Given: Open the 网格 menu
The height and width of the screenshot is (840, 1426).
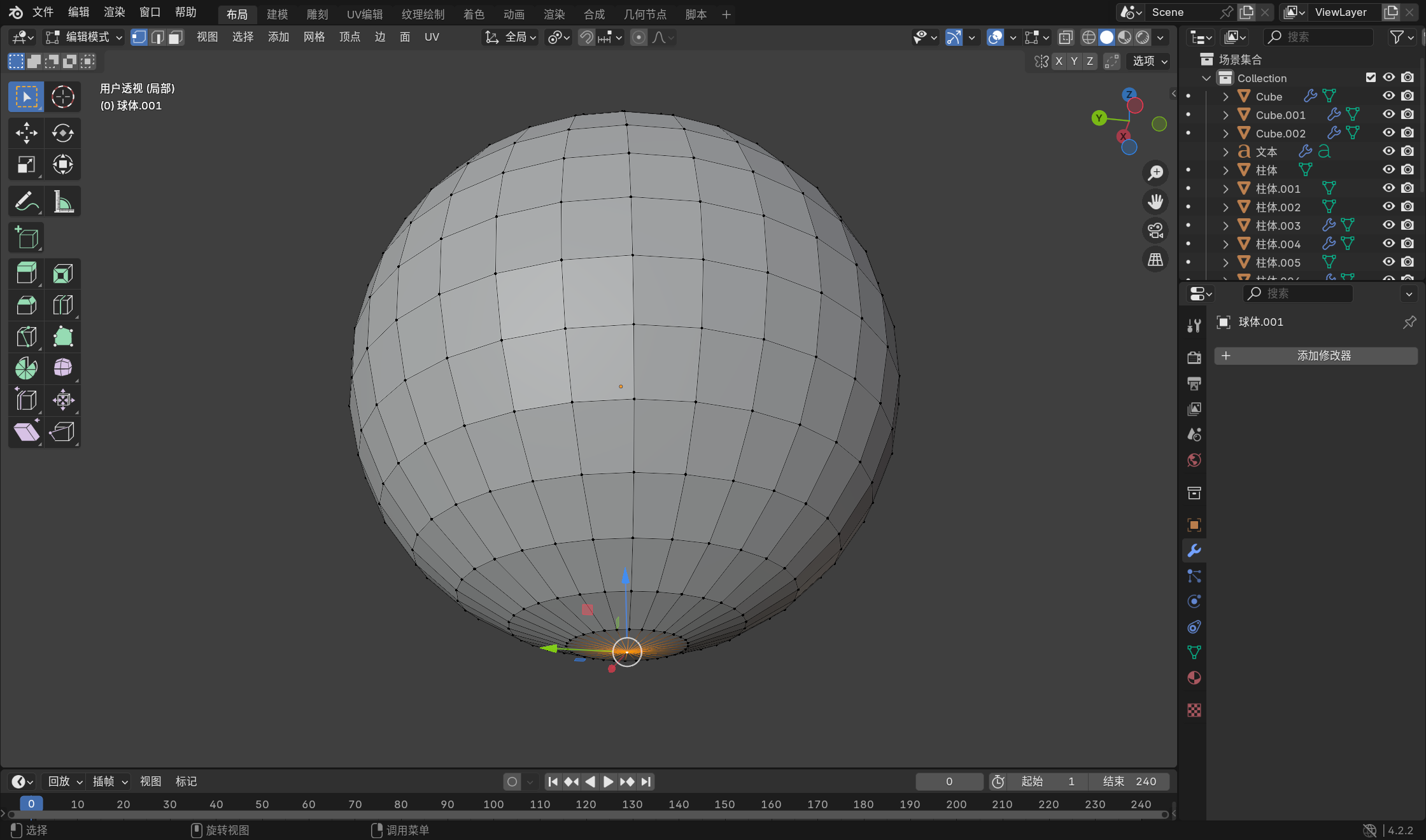Looking at the screenshot, I should 314,38.
